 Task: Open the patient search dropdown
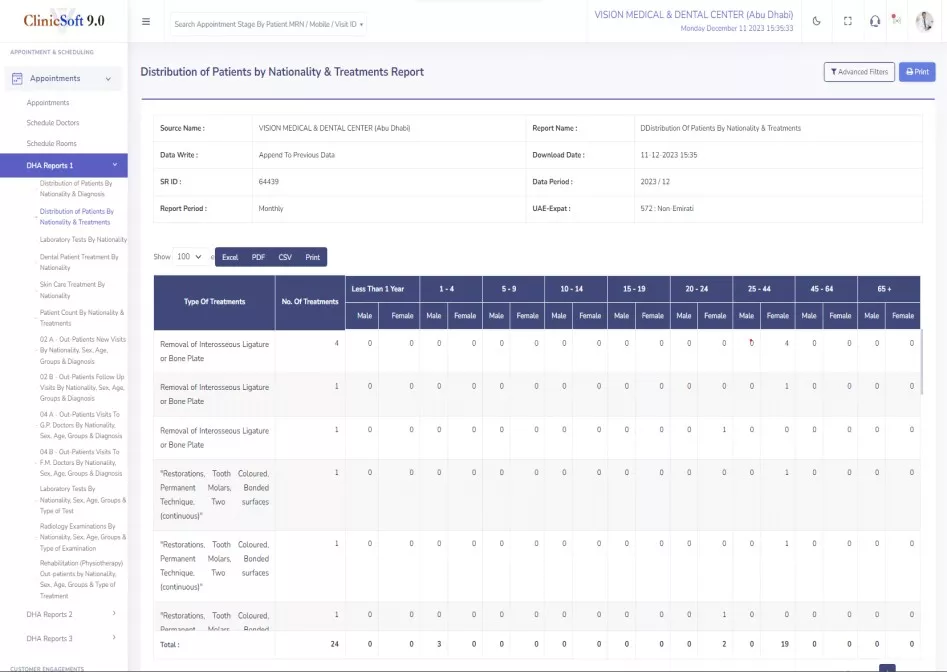[268, 24]
